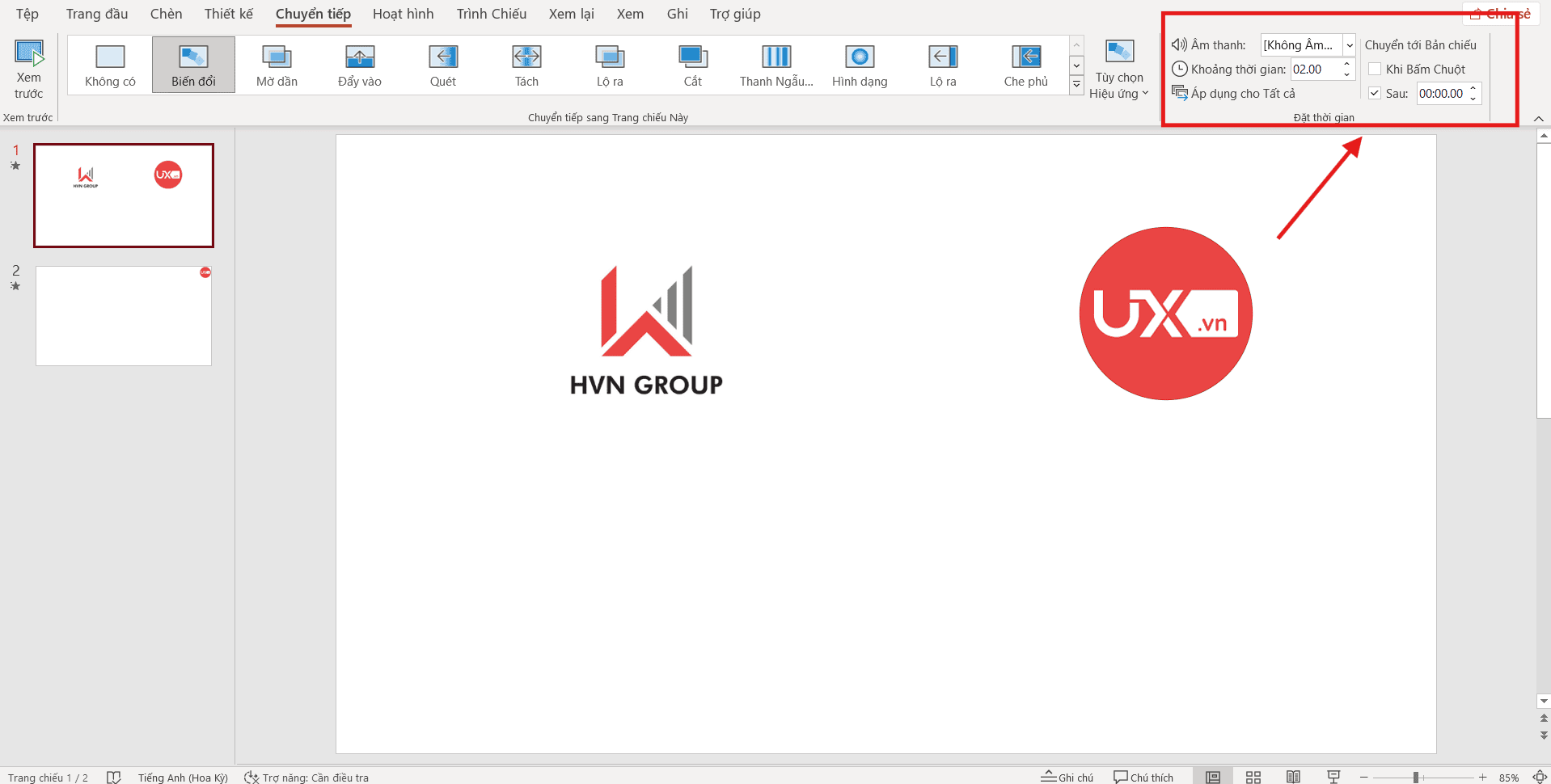
Task: Select the Biến đổi morph transition
Action: tap(193, 65)
